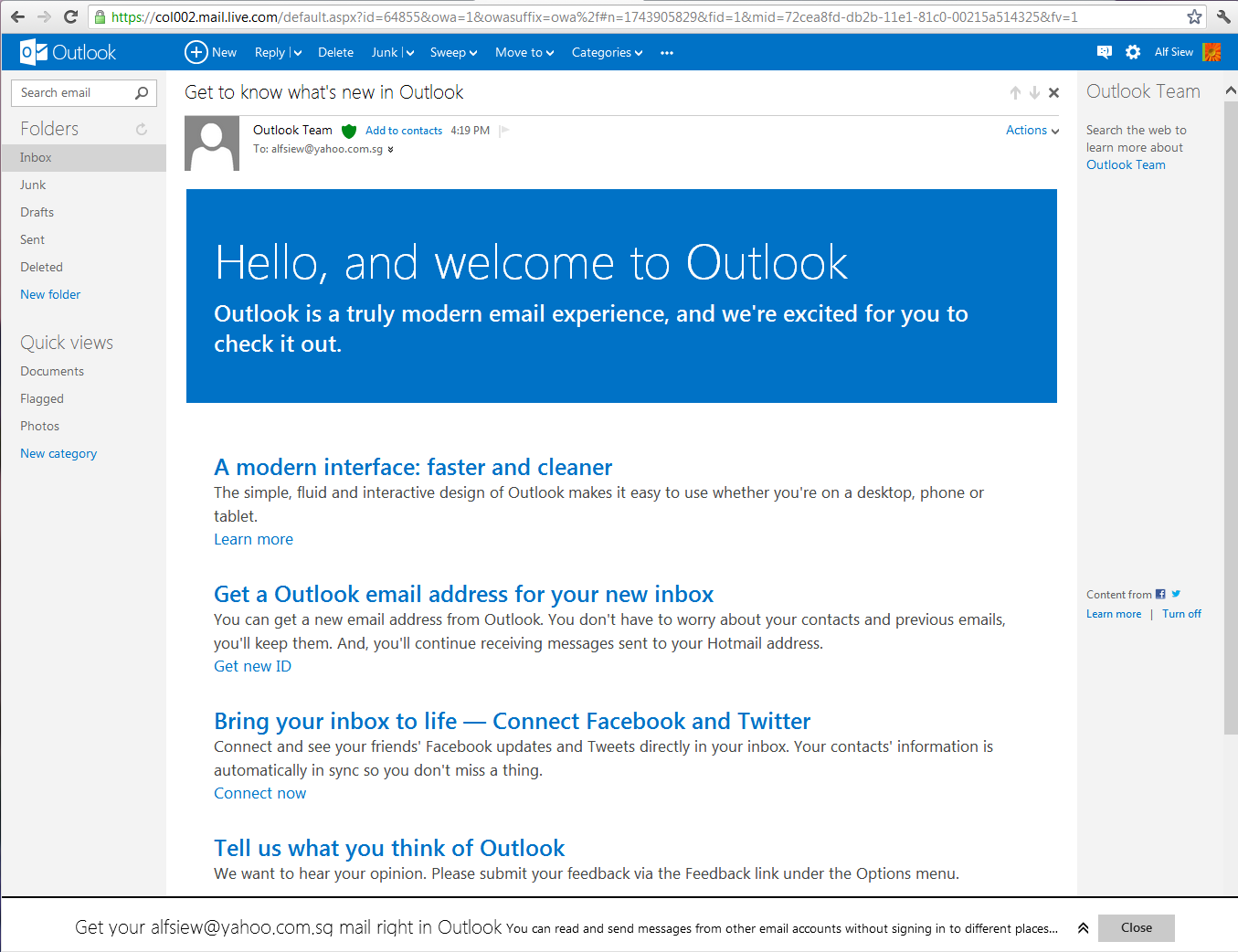This screenshot has width=1238, height=952.
Task: Click Junk in the toolbar
Action: [x=384, y=53]
